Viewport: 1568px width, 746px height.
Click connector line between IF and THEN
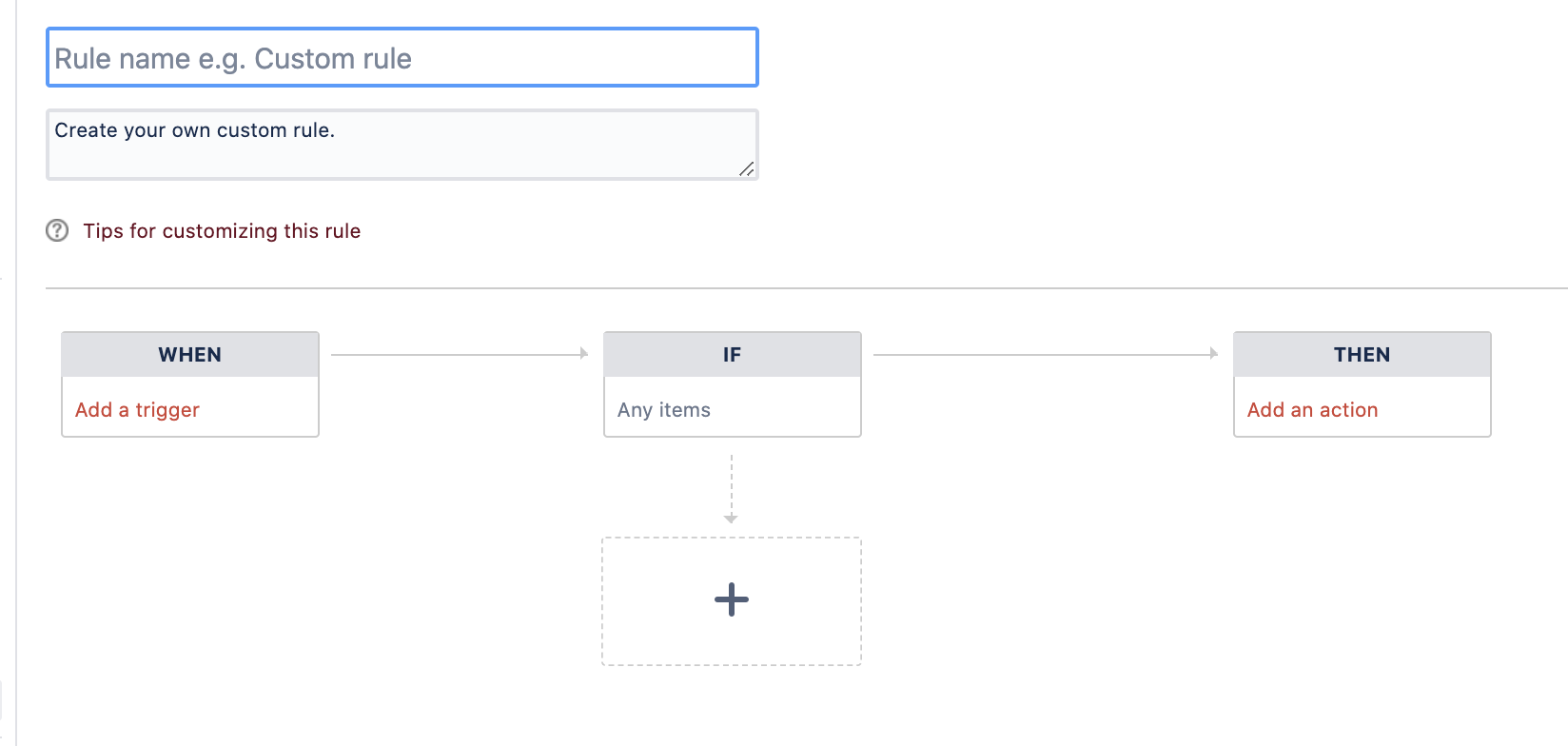coord(1042,355)
